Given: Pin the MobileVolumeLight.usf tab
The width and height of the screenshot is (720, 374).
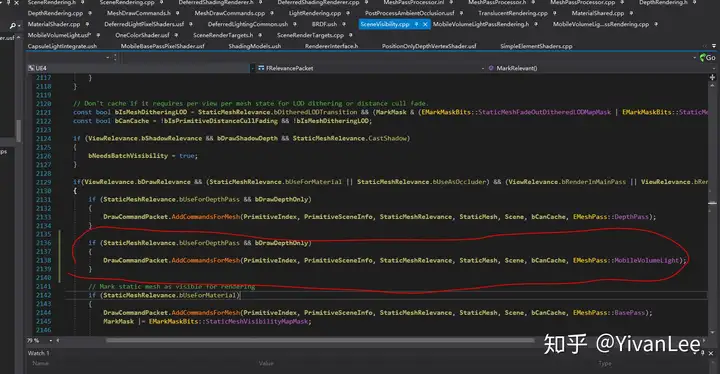Looking at the screenshot, I should [x=98, y=35].
